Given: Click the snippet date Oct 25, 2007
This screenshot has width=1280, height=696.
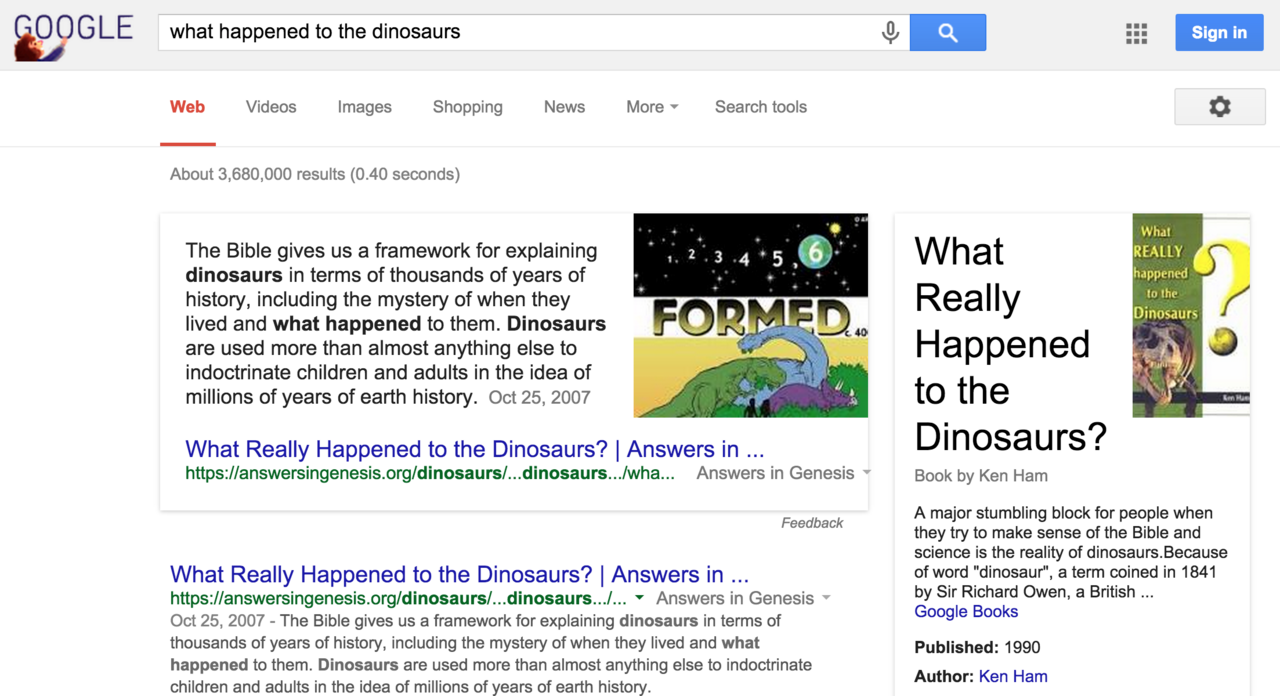Looking at the screenshot, I should (539, 397).
